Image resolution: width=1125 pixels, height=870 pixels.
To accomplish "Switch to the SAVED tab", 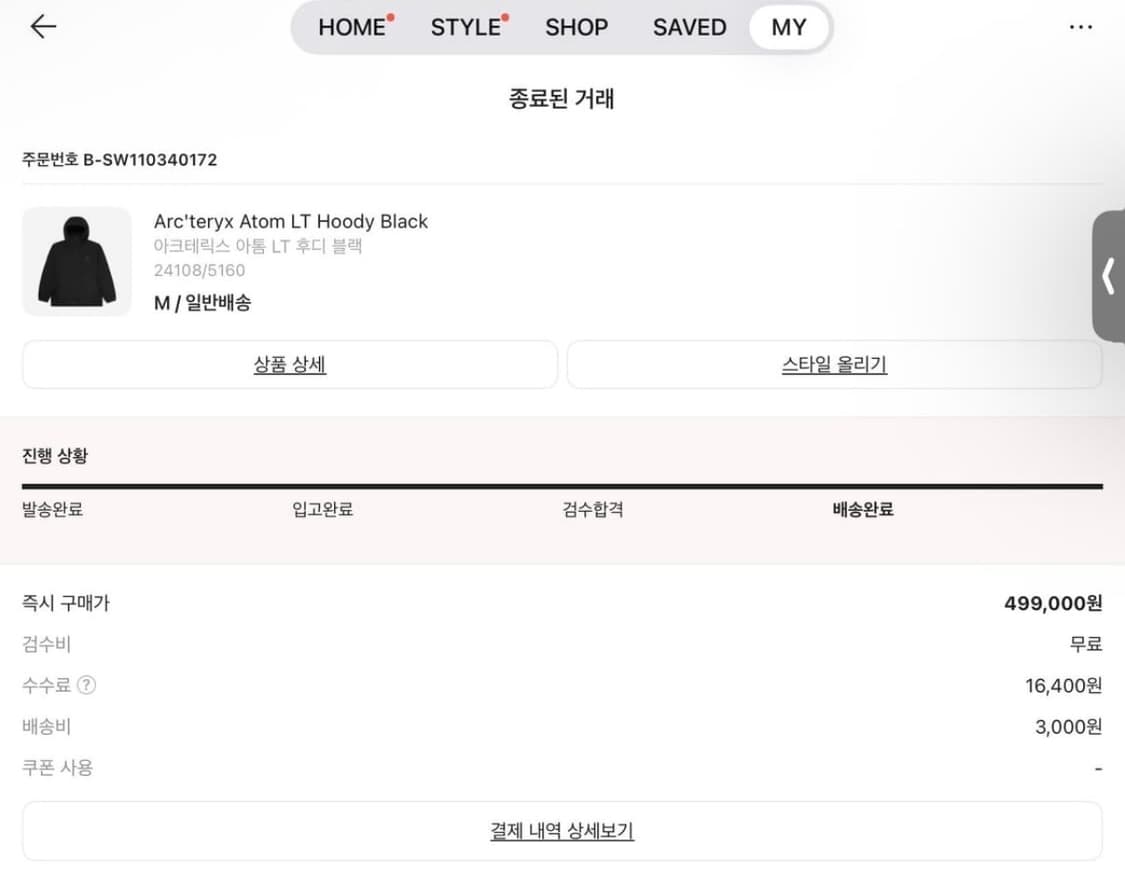I will [x=688, y=27].
